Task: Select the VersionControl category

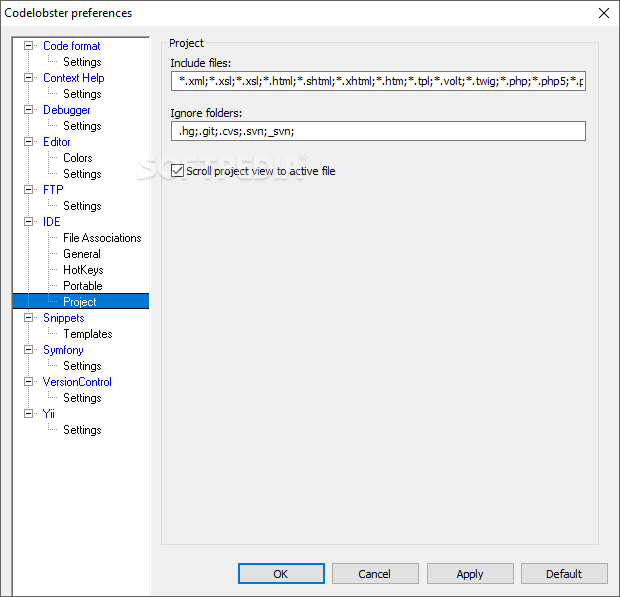Action: 77,382
